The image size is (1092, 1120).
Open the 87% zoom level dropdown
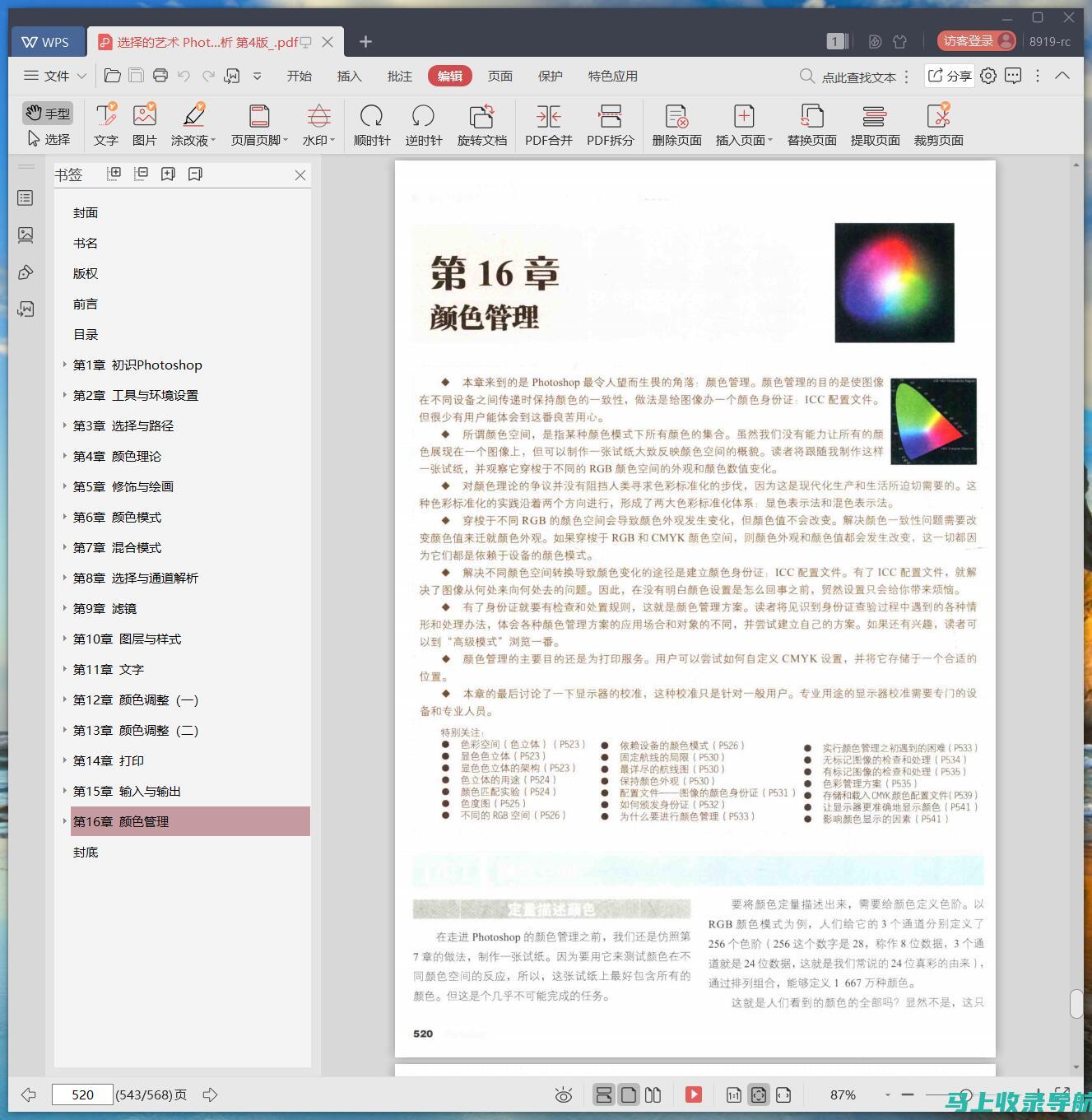(887, 1094)
